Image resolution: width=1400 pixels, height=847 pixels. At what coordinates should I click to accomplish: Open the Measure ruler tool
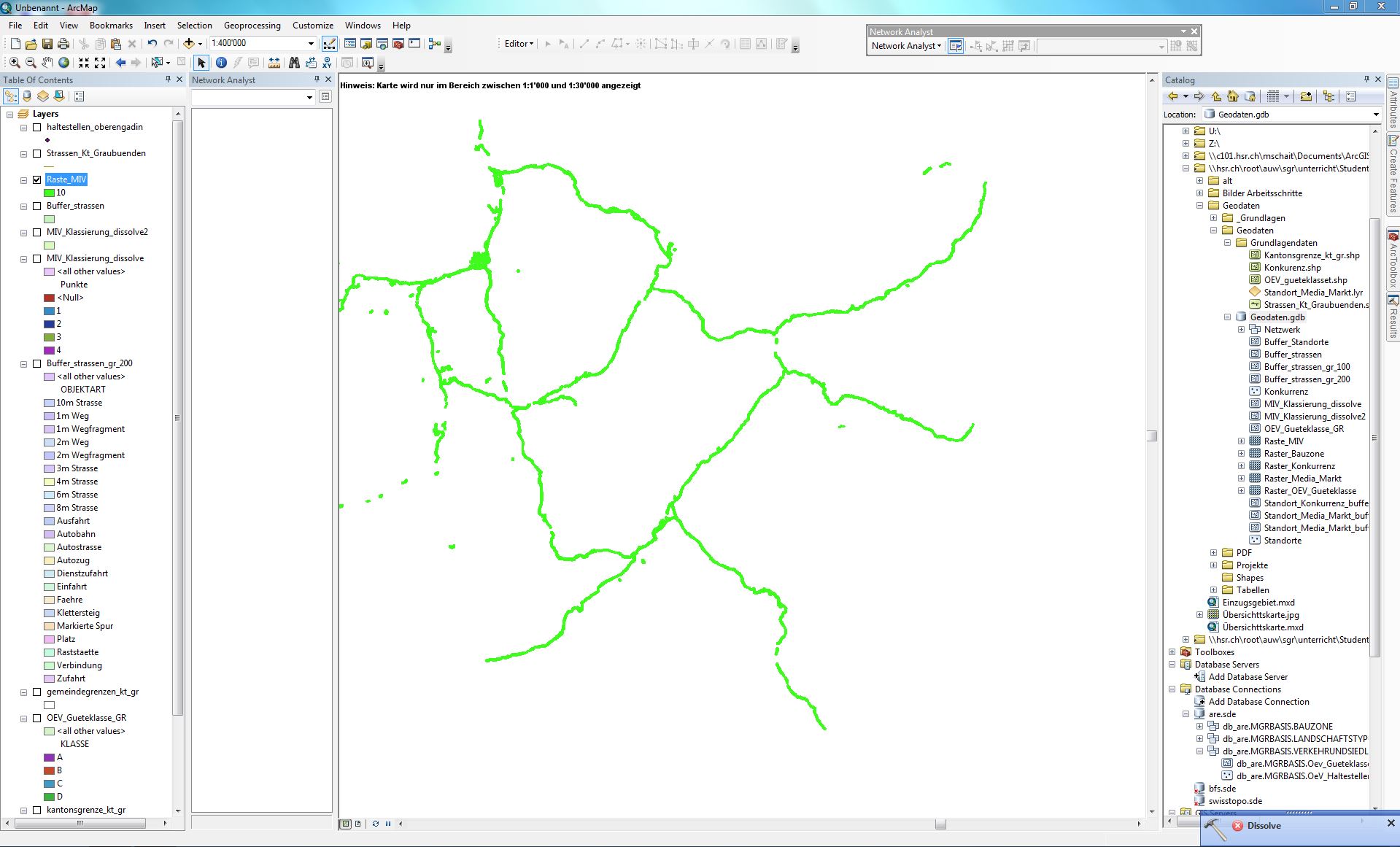274,63
